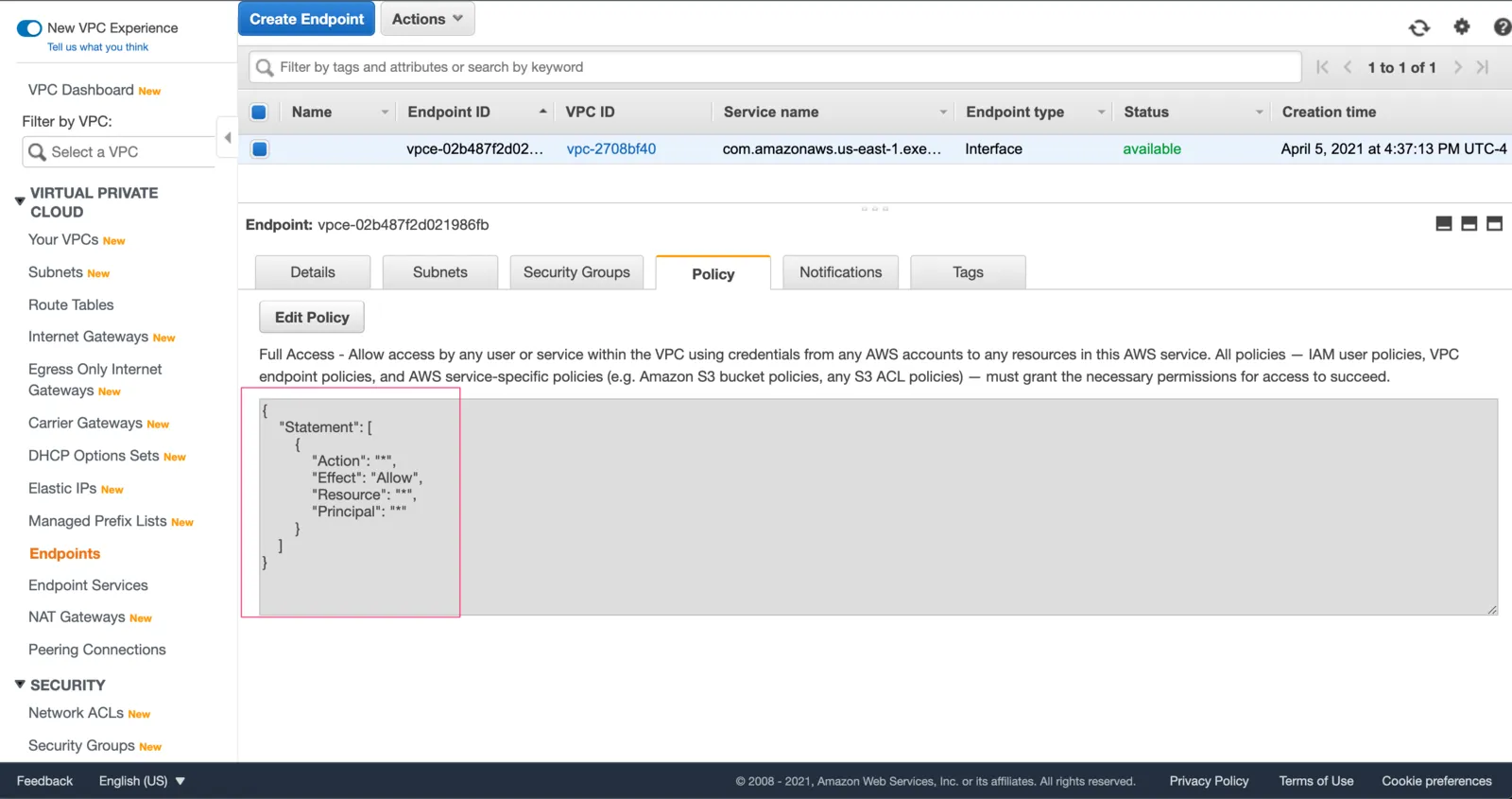The width and height of the screenshot is (1512, 799).
Task: Open Peering Connections in the sidebar
Action: (97, 650)
